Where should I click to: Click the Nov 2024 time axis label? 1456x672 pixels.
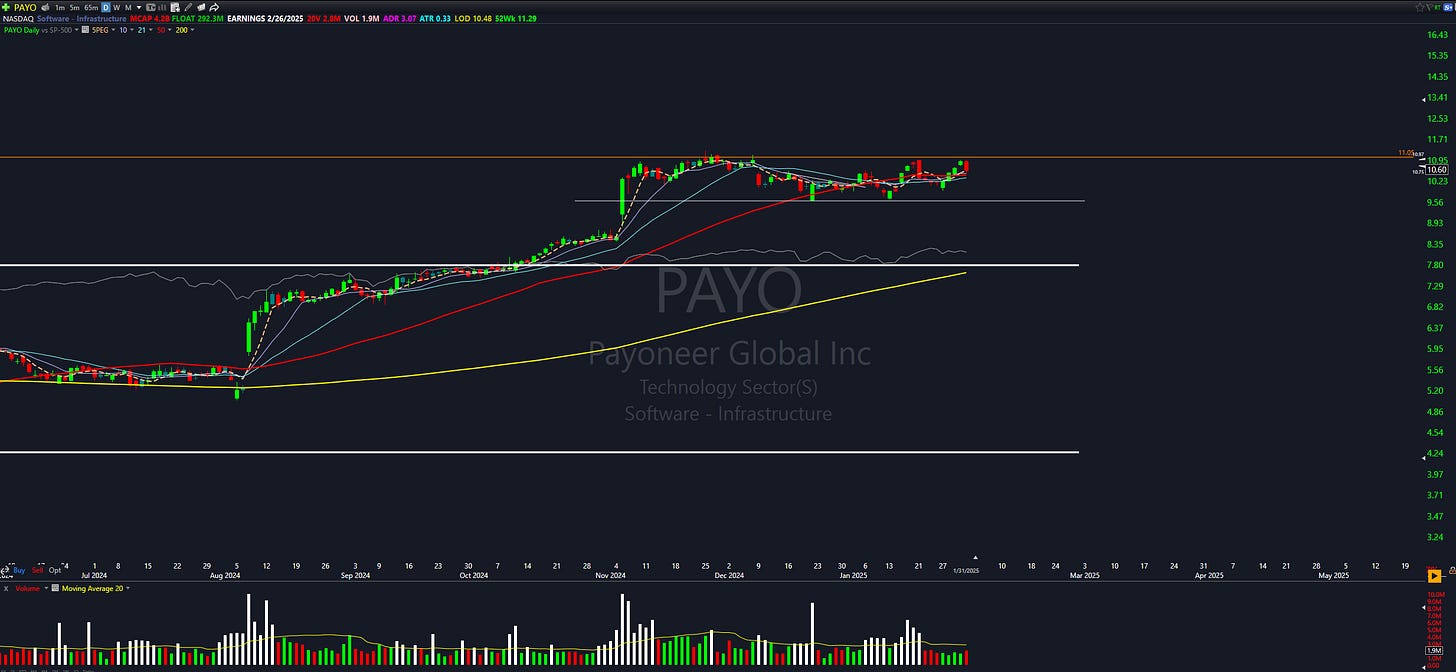click(610, 575)
